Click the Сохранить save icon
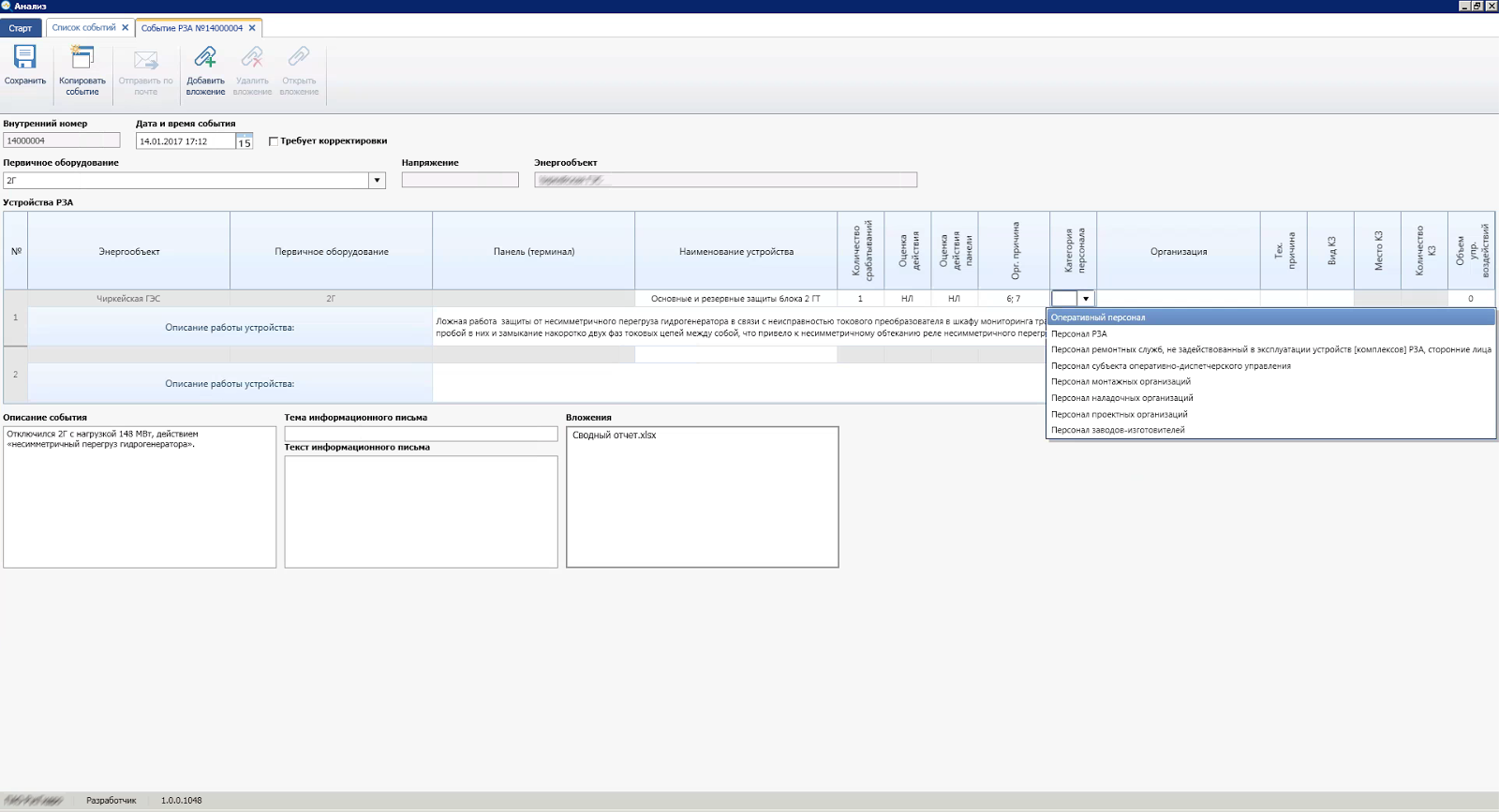 tap(25, 57)
